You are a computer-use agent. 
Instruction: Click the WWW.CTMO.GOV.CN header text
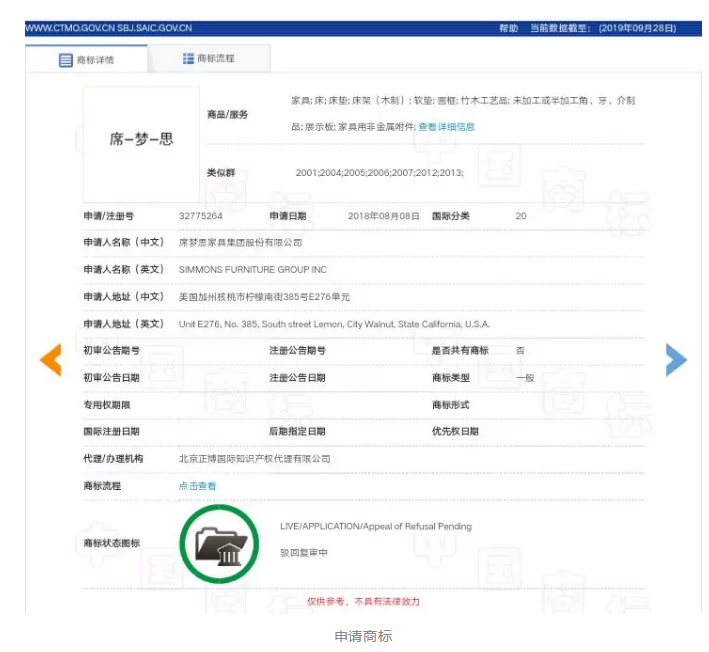(x=109, y=28)
